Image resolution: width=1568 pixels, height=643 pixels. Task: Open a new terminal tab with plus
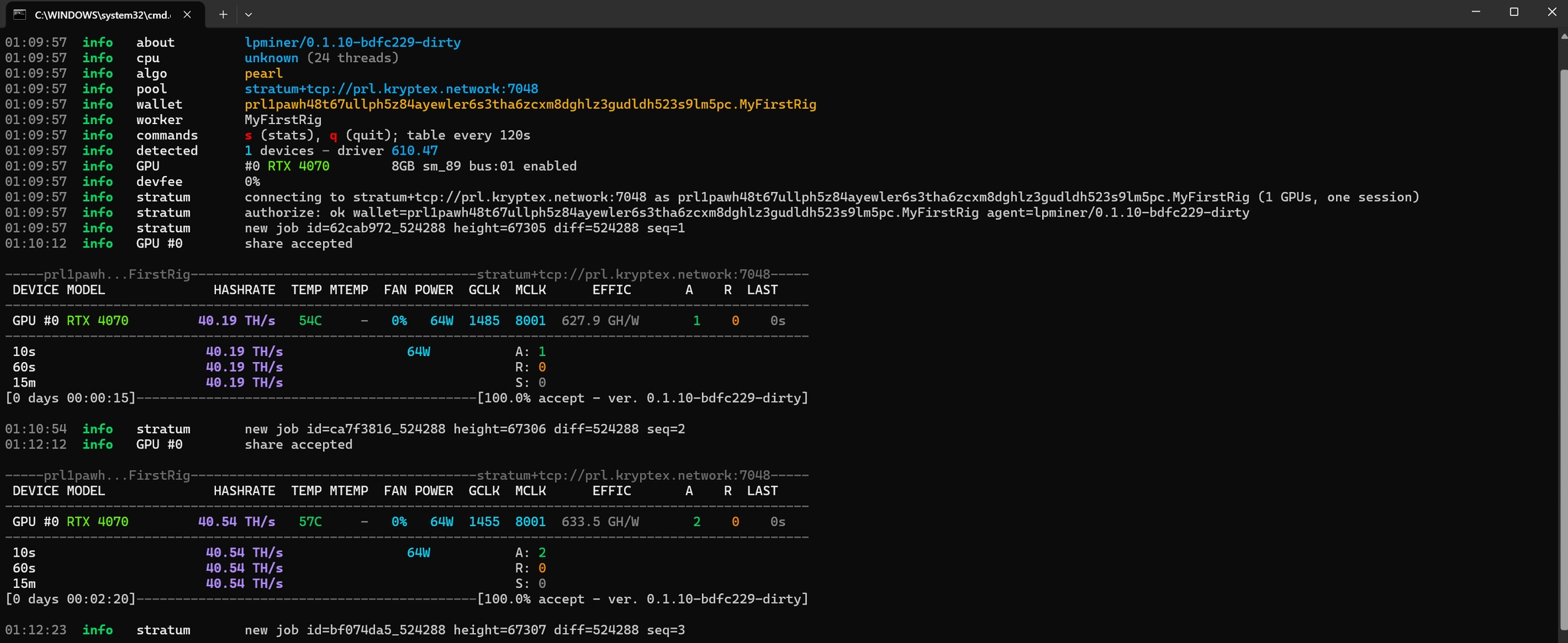(x=223, y=14)
